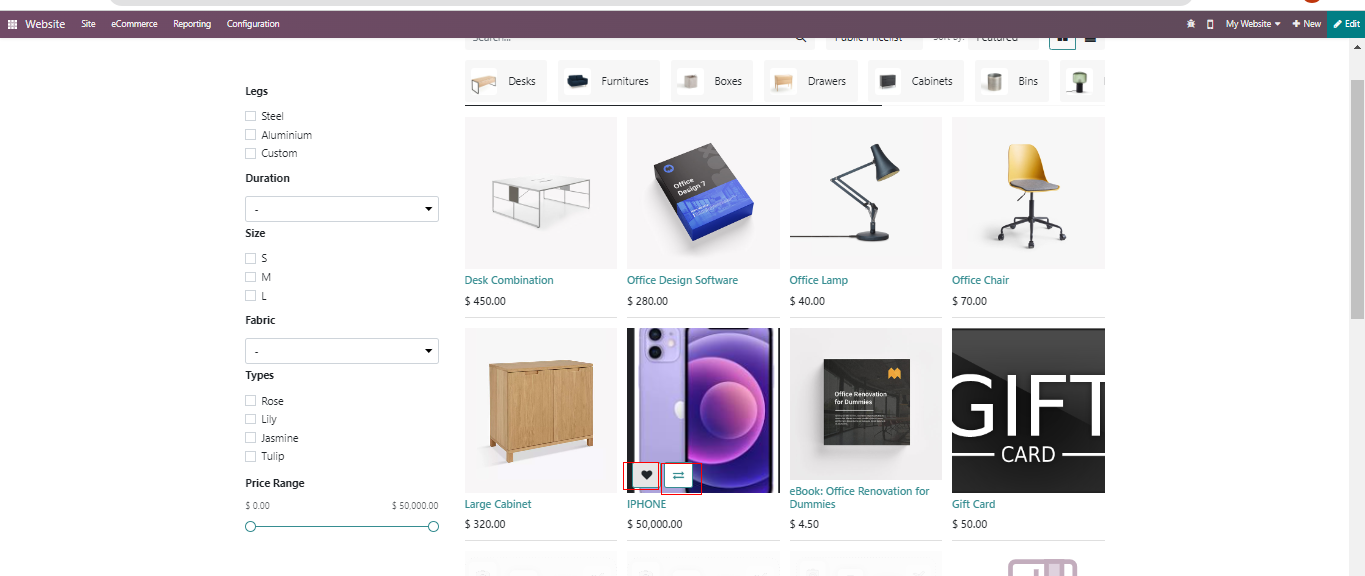
Task: Select the Cabinets category
Action: 916,81
